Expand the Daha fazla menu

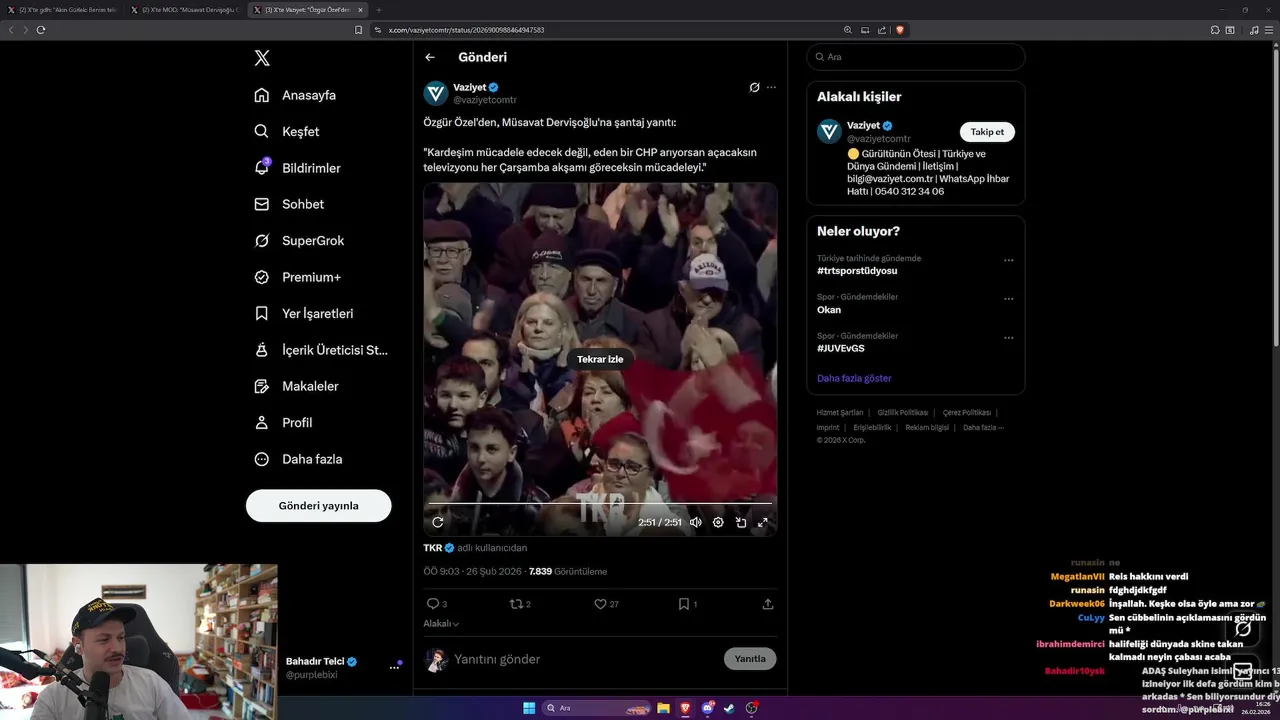298,459
